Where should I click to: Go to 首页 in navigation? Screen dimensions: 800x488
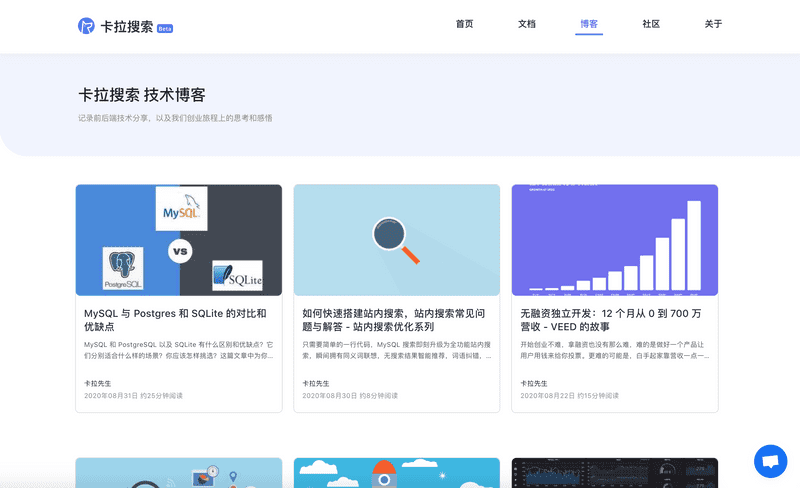click(464, 24)
